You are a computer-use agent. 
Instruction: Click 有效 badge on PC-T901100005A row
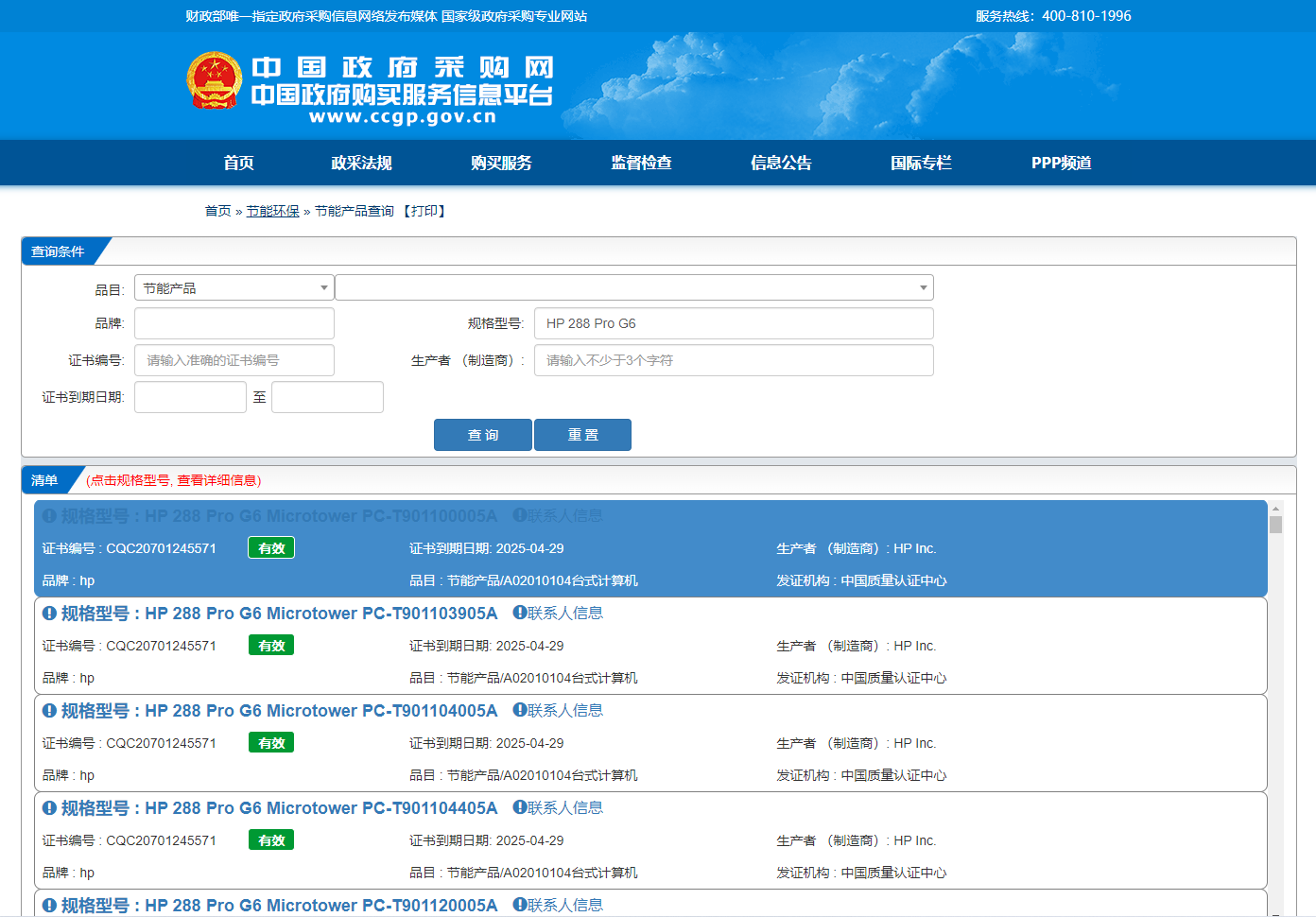[x=271, y=548]
